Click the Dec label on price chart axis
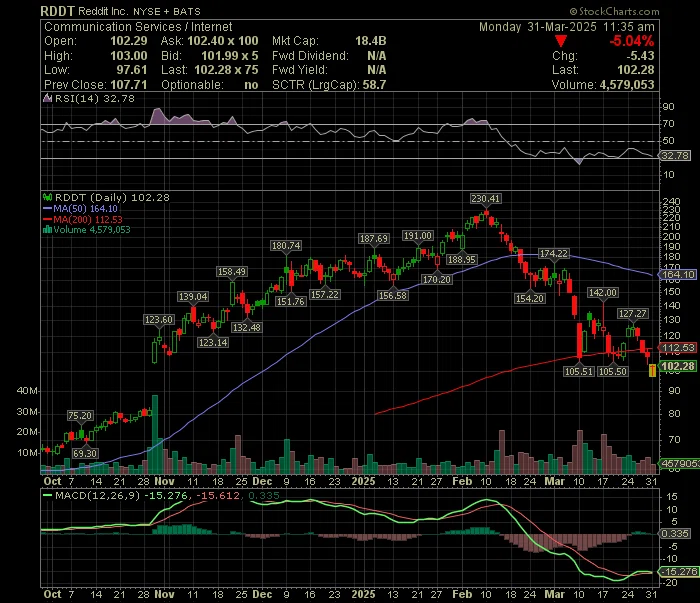 point(262,481)
